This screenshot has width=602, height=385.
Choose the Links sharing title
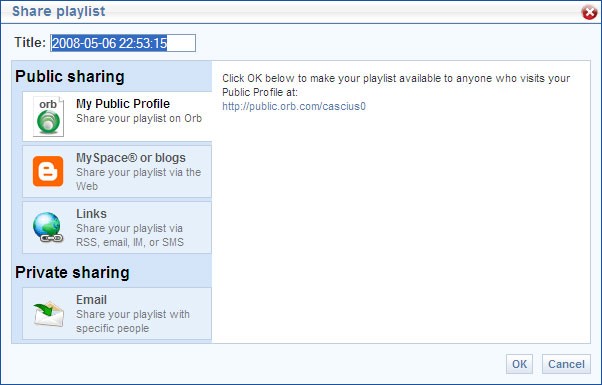point(91,213)
